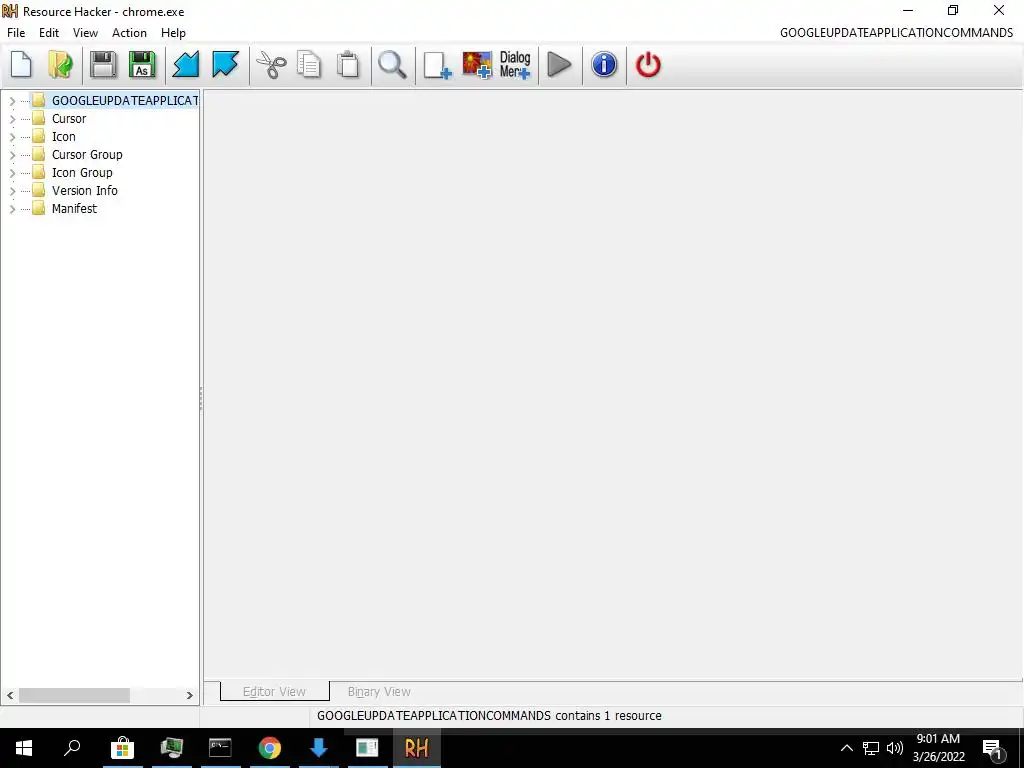This screenshot has width=1024, height=768.
Task: Open the Edit menu
Action: click(x=49, y=33)
